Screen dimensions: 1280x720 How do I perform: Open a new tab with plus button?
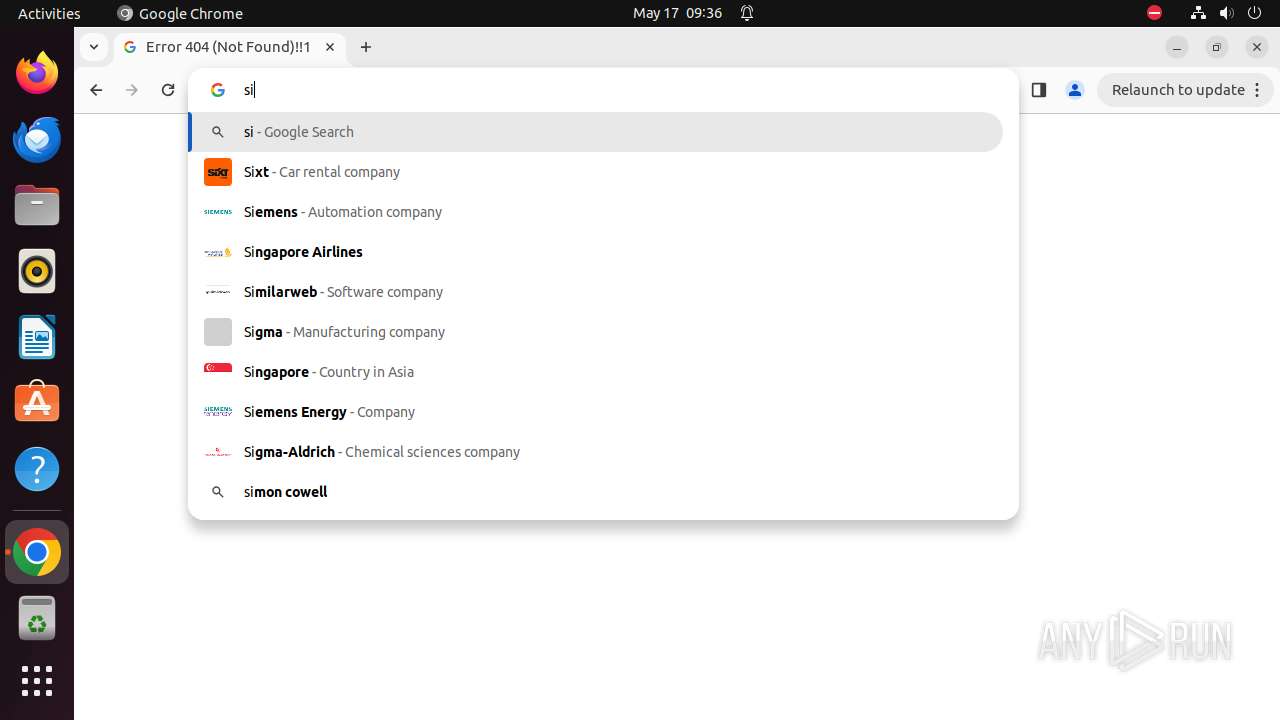(x=366, y=47)
